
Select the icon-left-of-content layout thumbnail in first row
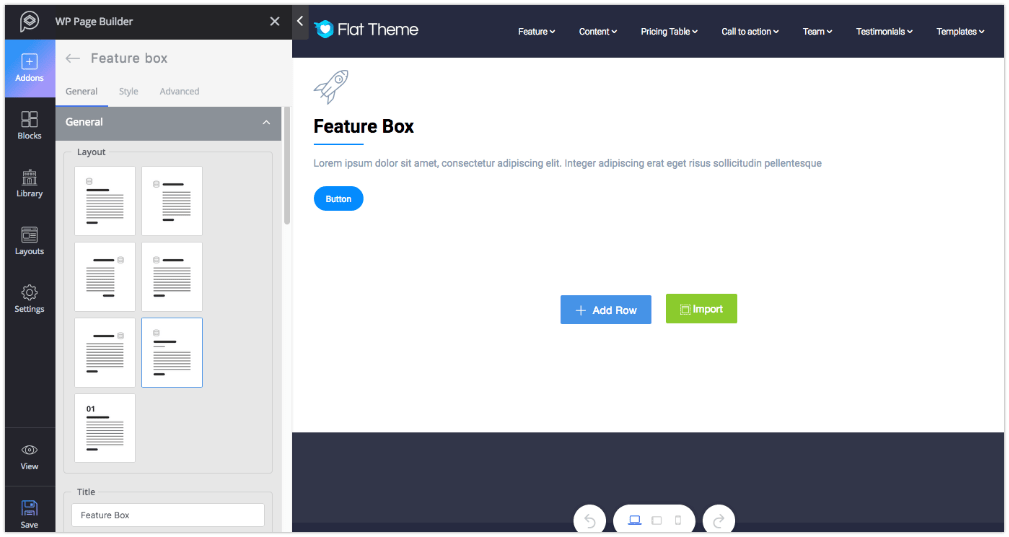click(172, 201)
